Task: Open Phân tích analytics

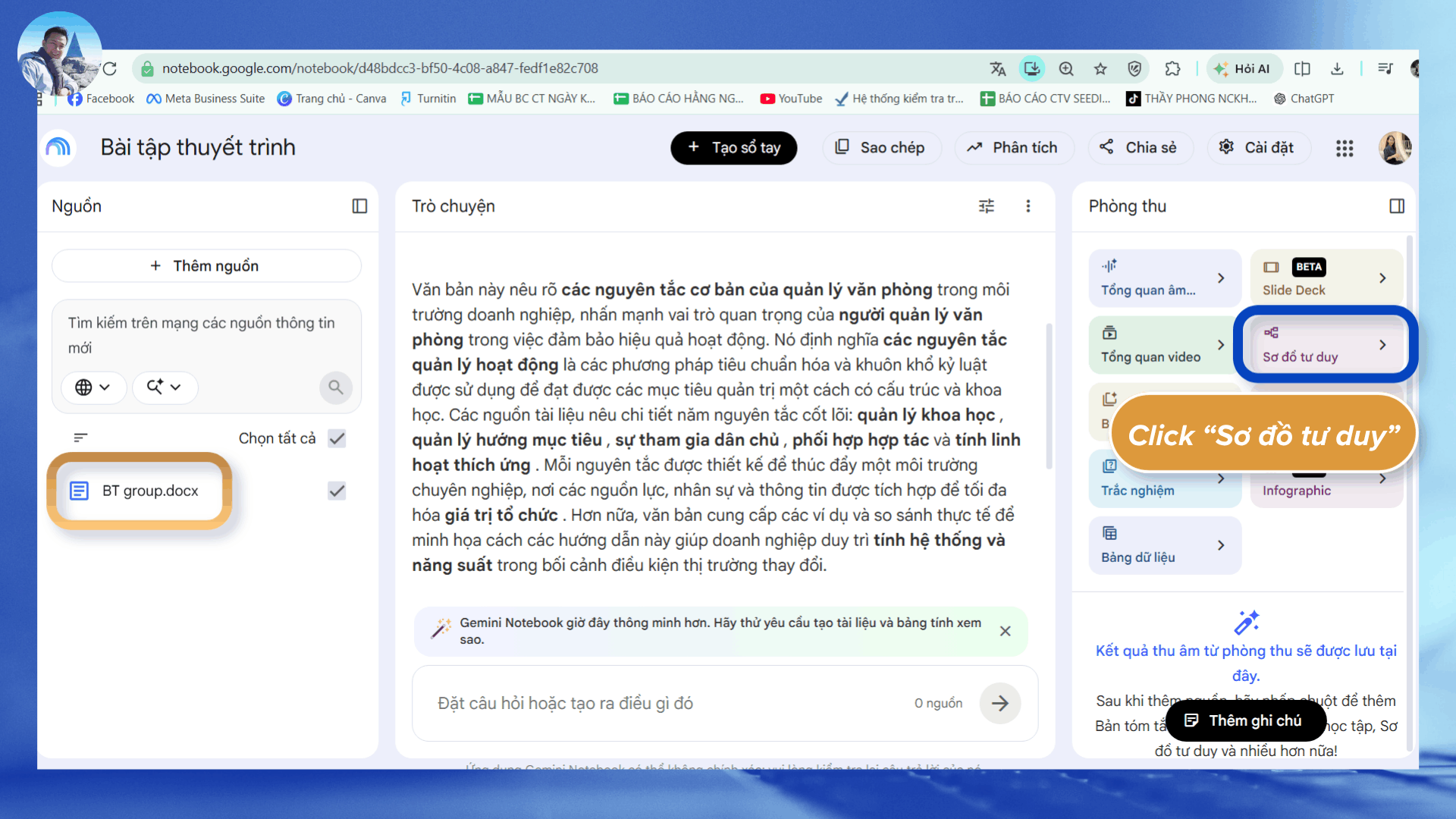Action: coord(1015,148)
